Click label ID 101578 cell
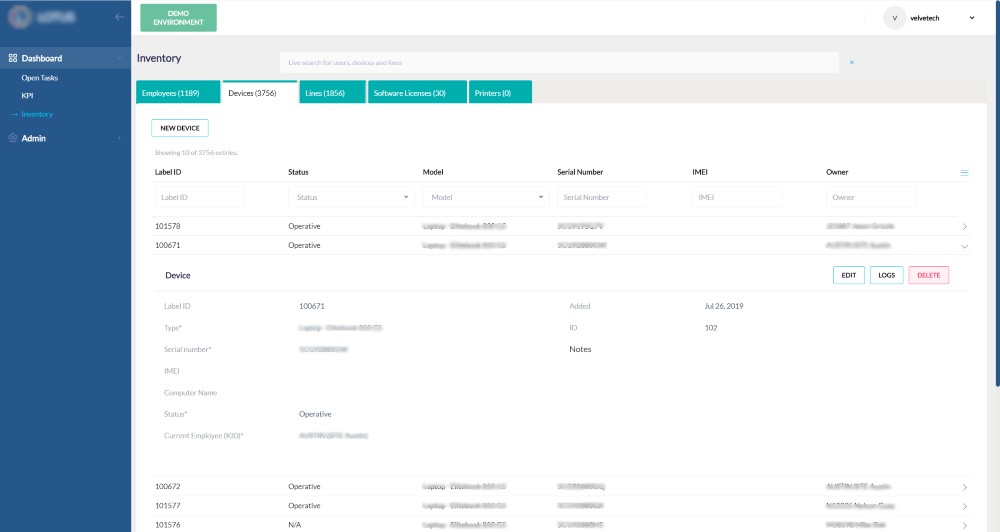Screen dimensions: 1000x532 click(x=168, y=226)
